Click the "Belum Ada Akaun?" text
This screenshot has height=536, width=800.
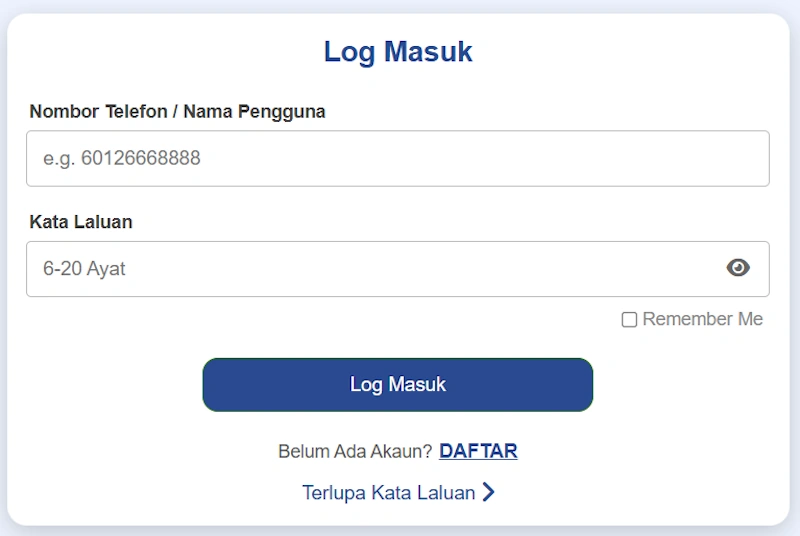355,451
